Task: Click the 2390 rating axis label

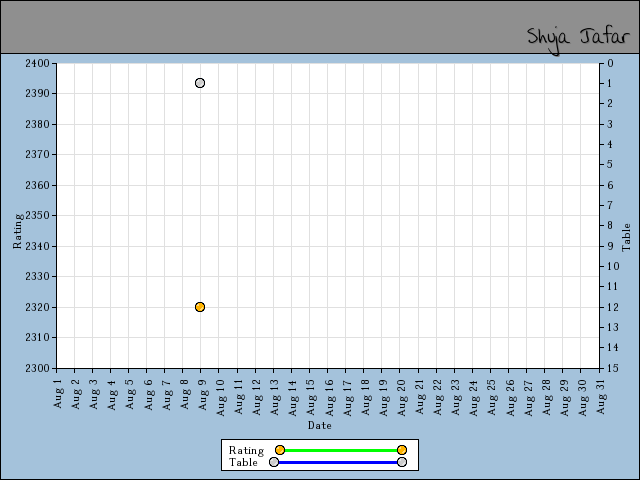Action: coord(37,93)
